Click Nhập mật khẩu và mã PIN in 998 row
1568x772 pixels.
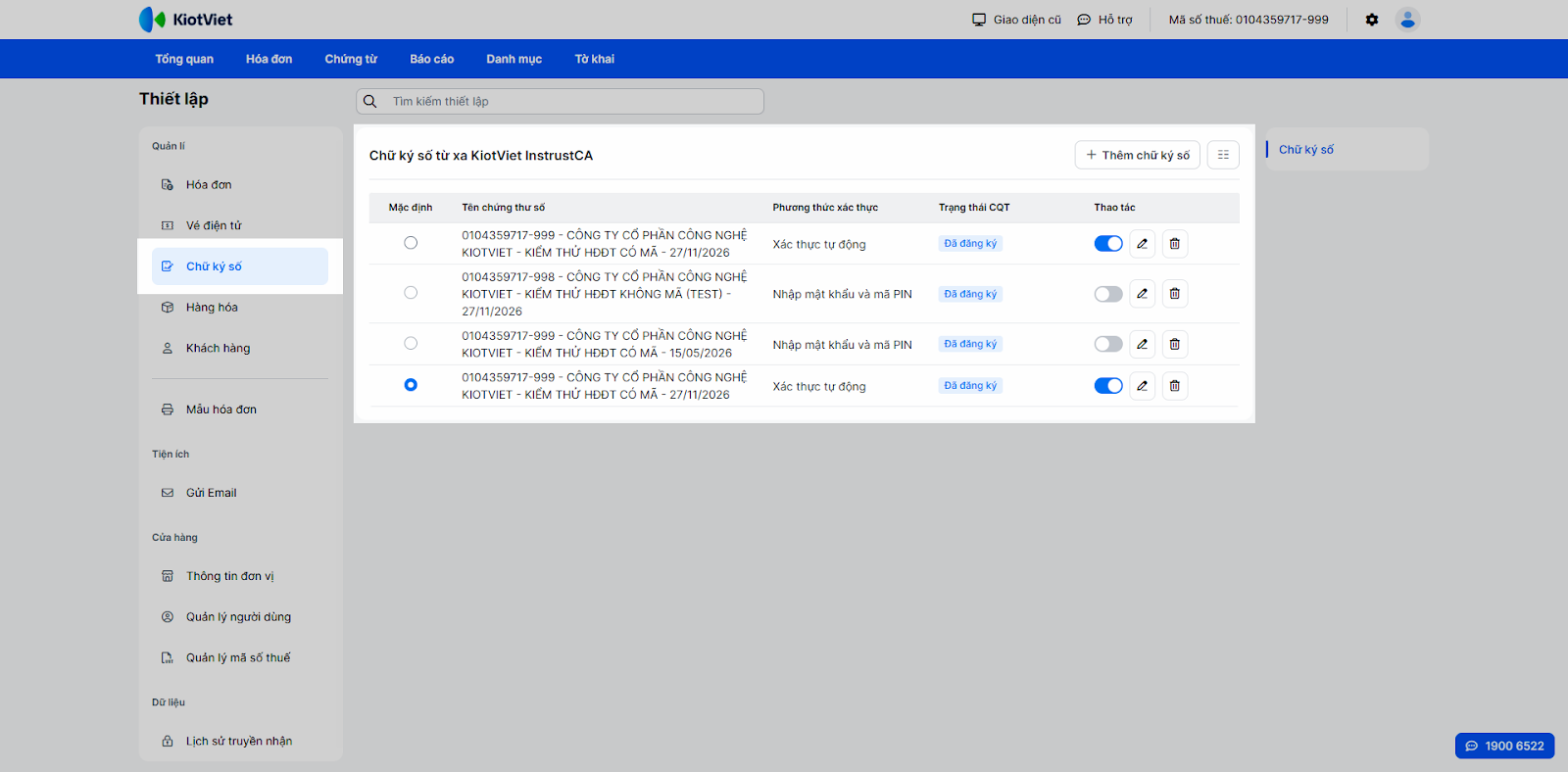pos(842,294)
